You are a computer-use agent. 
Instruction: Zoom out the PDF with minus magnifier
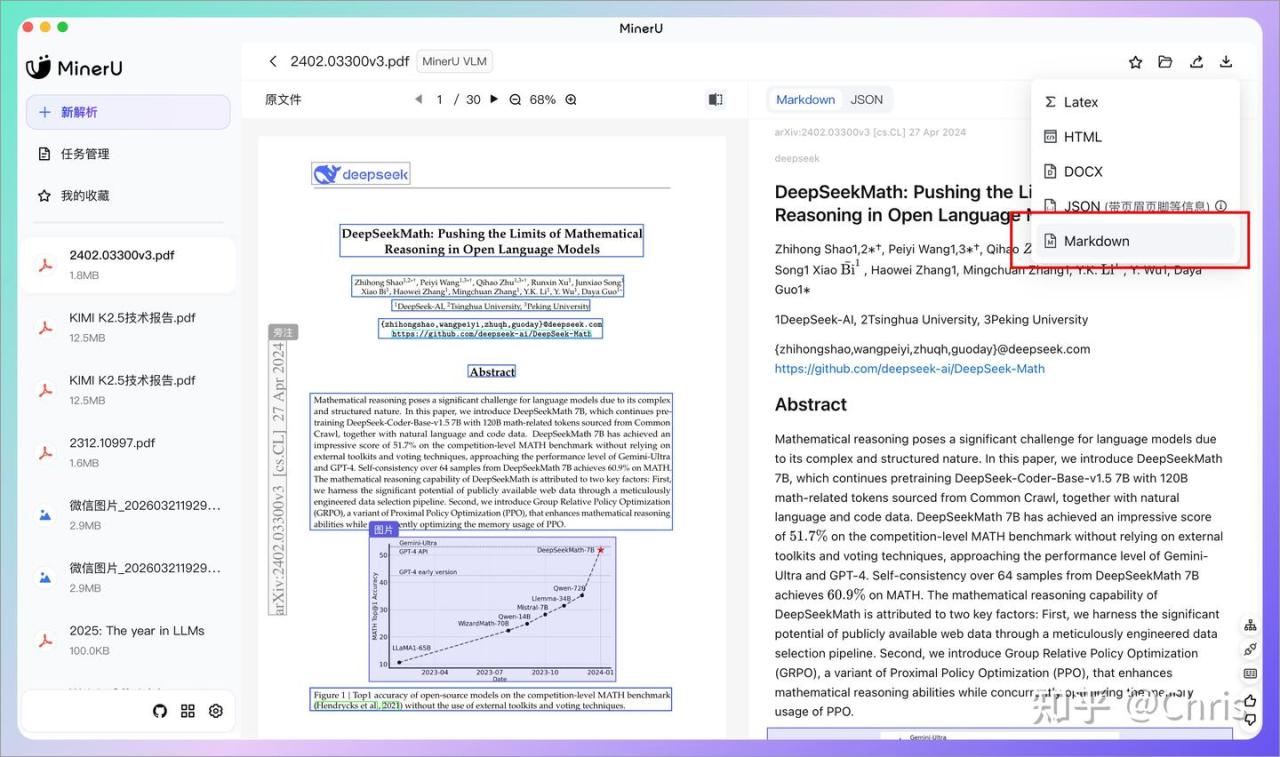click(515, 100)
